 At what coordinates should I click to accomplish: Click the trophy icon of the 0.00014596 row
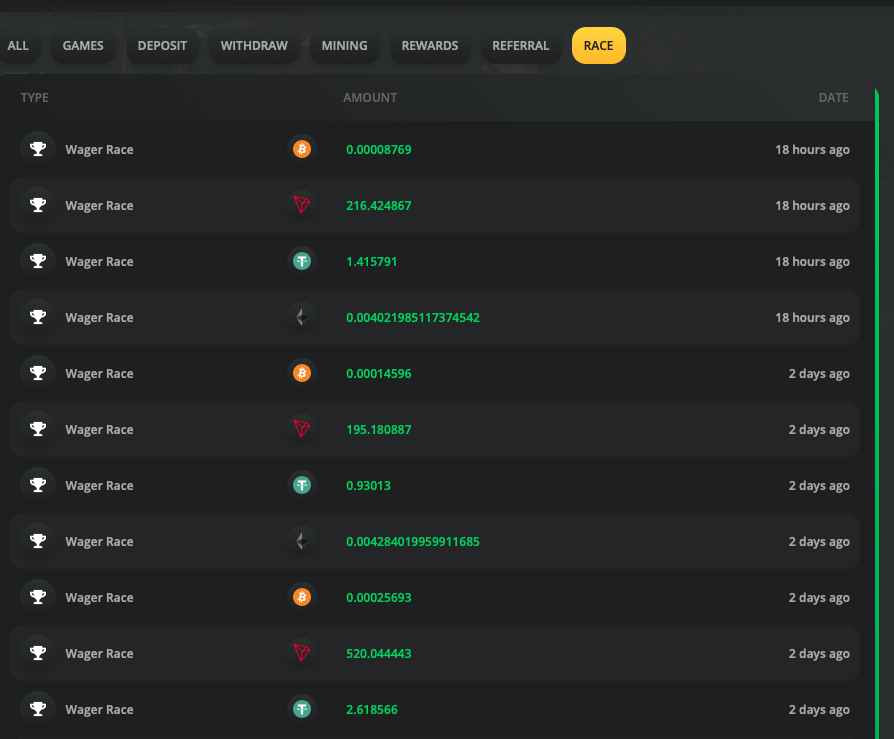pos(38,373)
